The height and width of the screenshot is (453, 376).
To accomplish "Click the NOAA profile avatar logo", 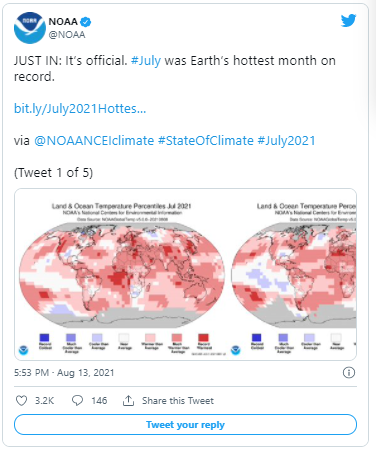I will click(30, 28).
